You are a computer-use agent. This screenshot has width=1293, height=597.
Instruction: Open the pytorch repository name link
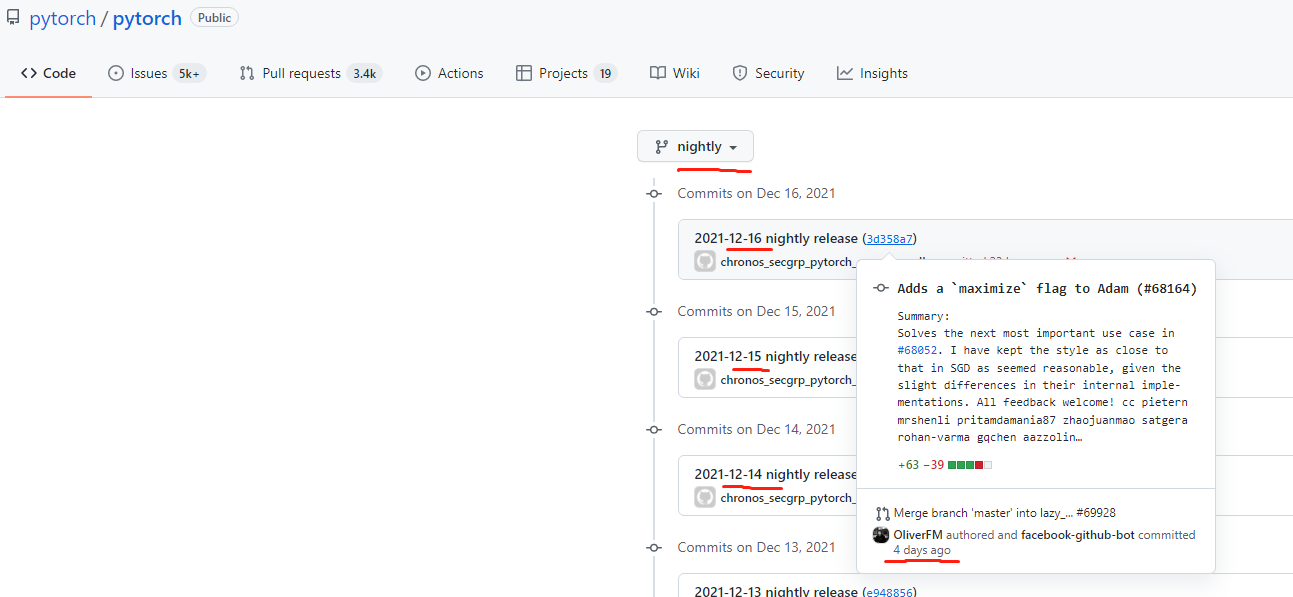point(147,18)
